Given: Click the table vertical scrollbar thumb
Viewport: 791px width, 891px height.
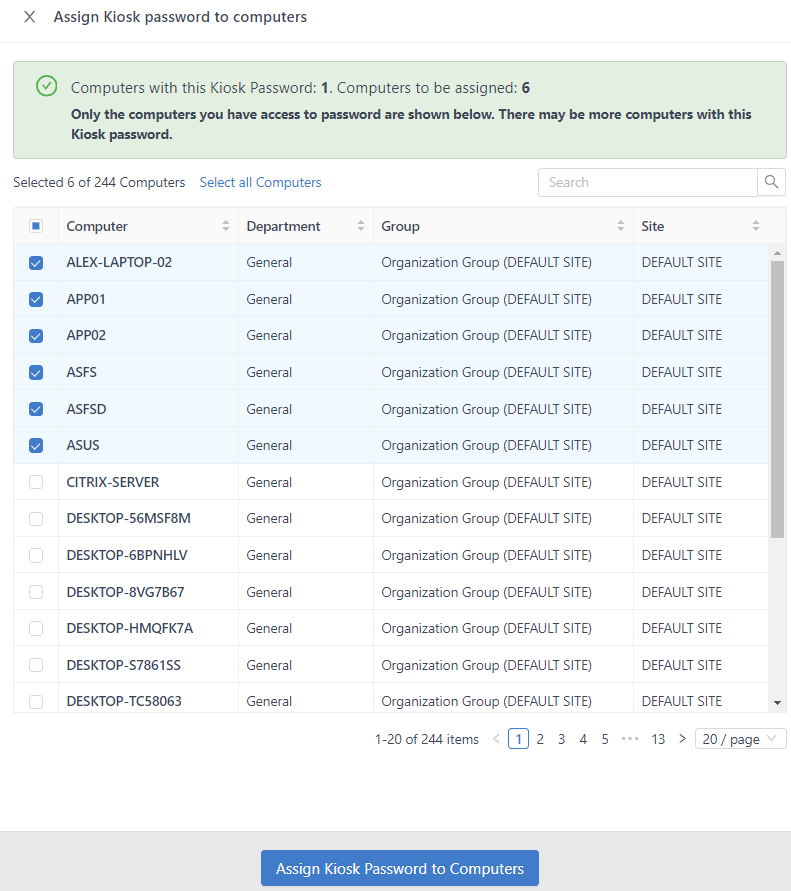Looking at the screenshot, I should pyautogui.click(x=777, y=399).
